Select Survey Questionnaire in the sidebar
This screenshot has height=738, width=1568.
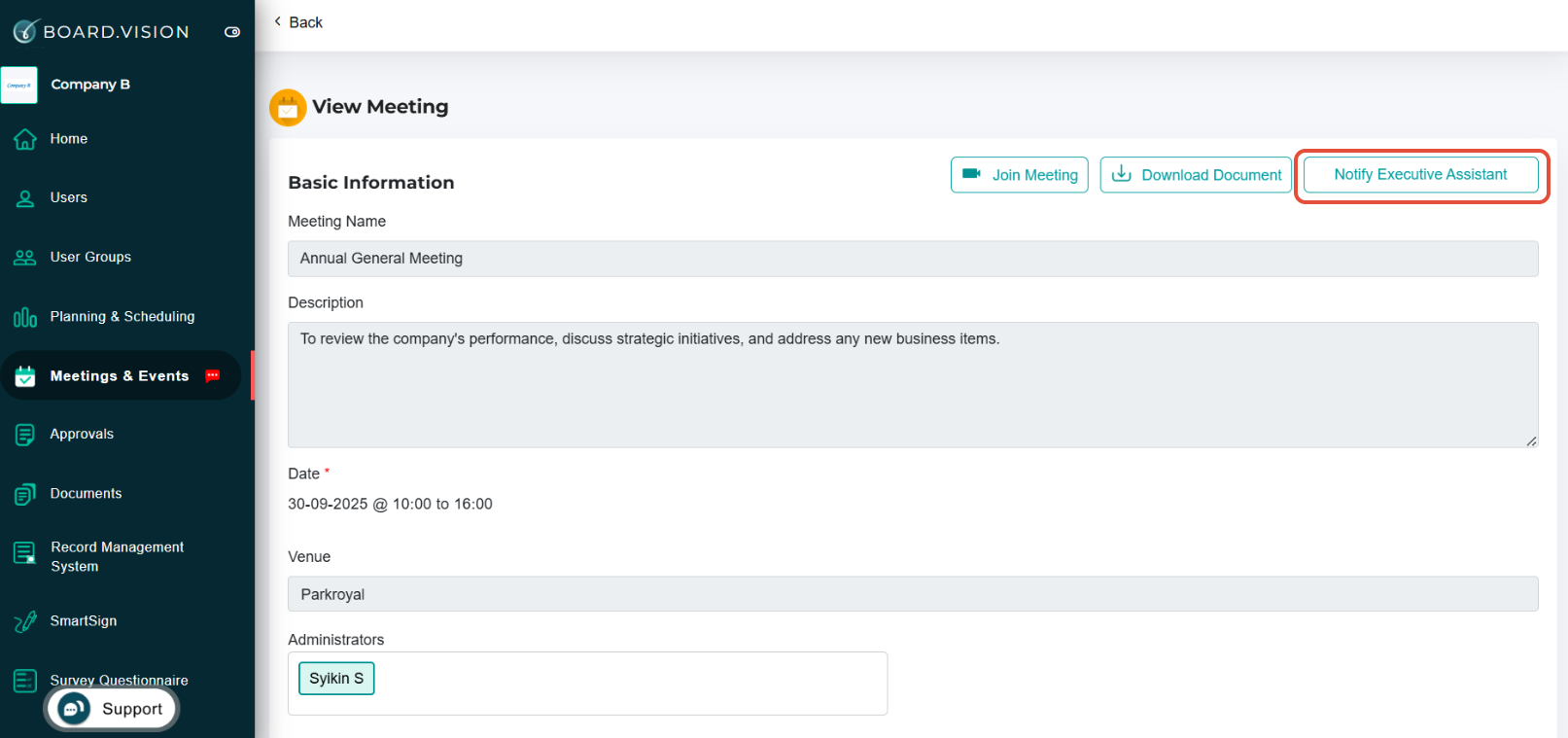120,680
